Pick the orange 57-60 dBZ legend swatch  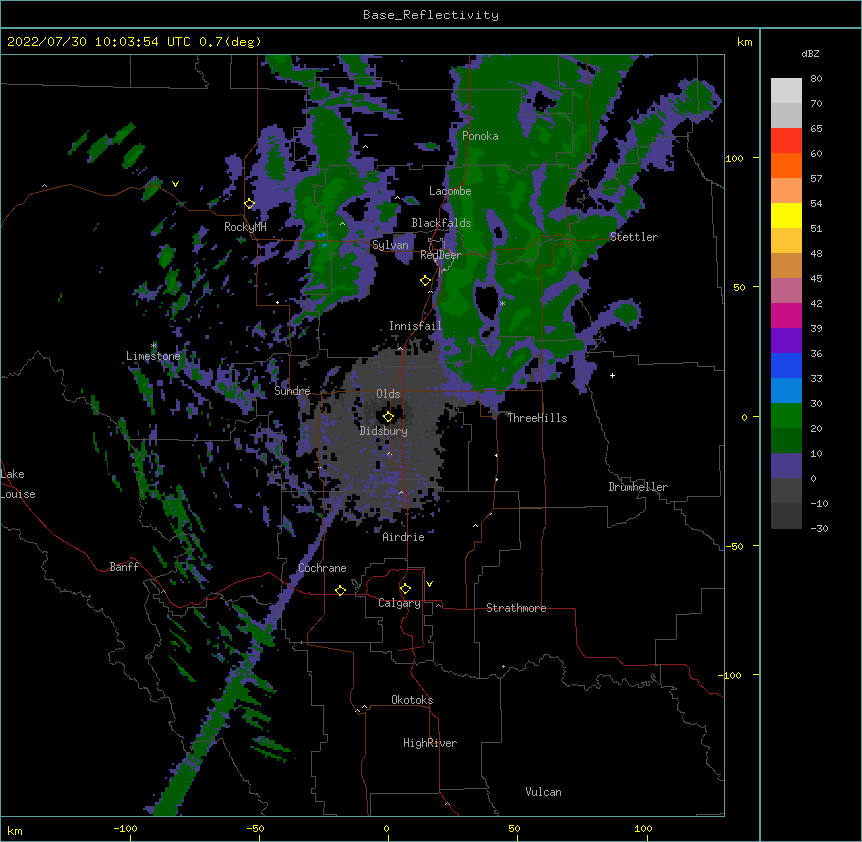pyautogui.click(x=786, y=165)
